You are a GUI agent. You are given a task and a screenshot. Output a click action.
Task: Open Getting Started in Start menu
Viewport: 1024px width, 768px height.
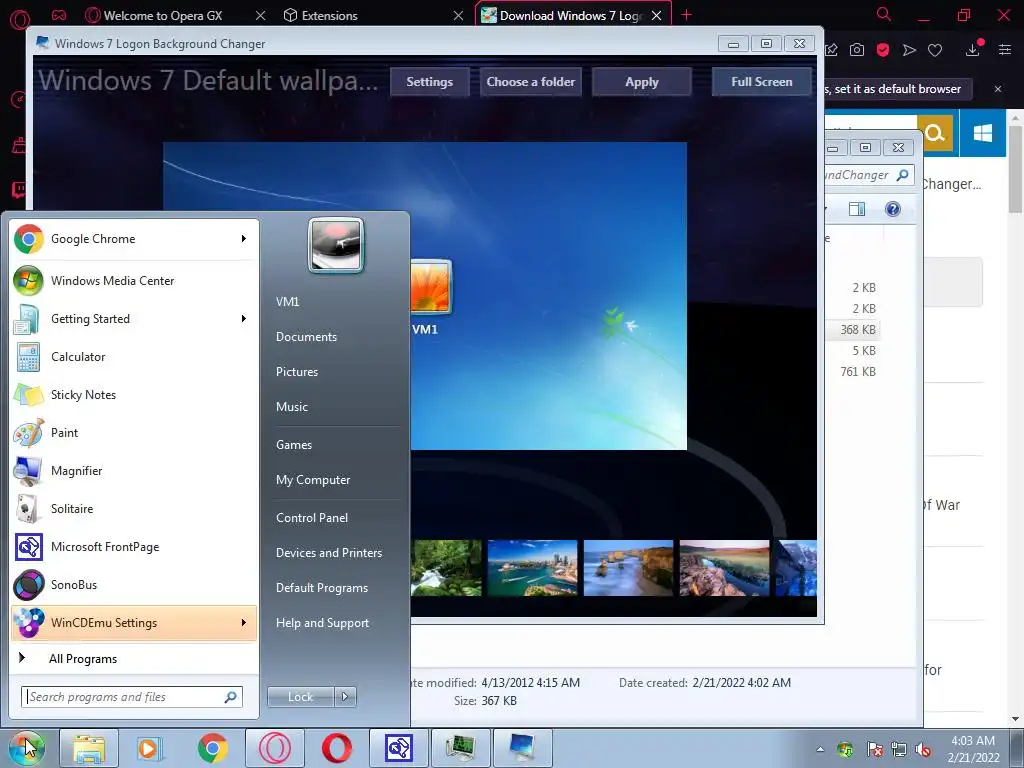coord(134,319)
